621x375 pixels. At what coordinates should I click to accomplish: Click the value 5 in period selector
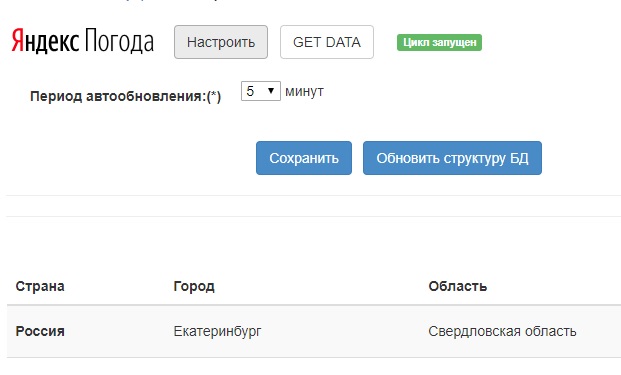(x=250, y=91)
